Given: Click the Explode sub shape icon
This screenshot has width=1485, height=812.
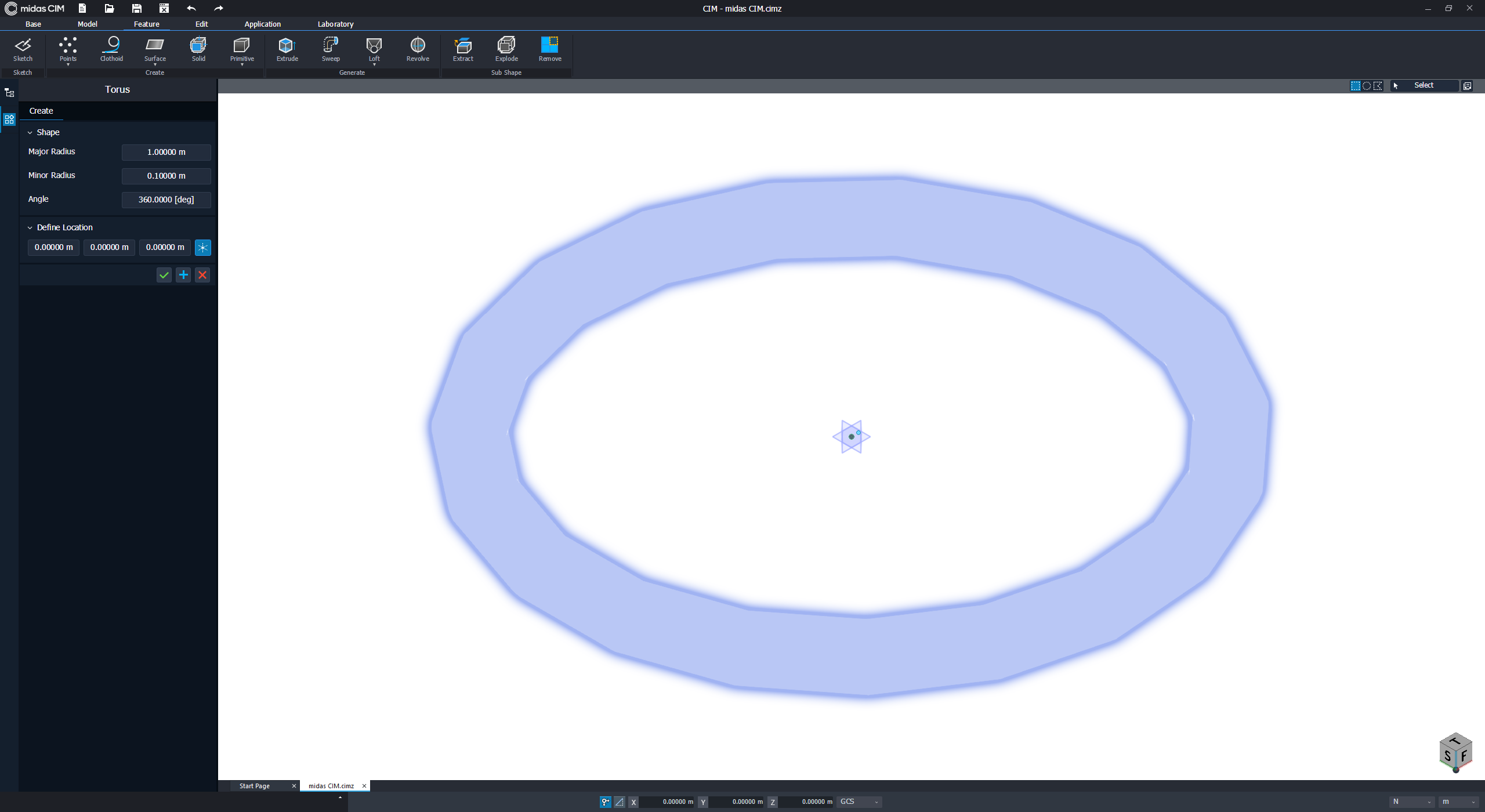Looking at the screenshot, I should pos(506,49).
